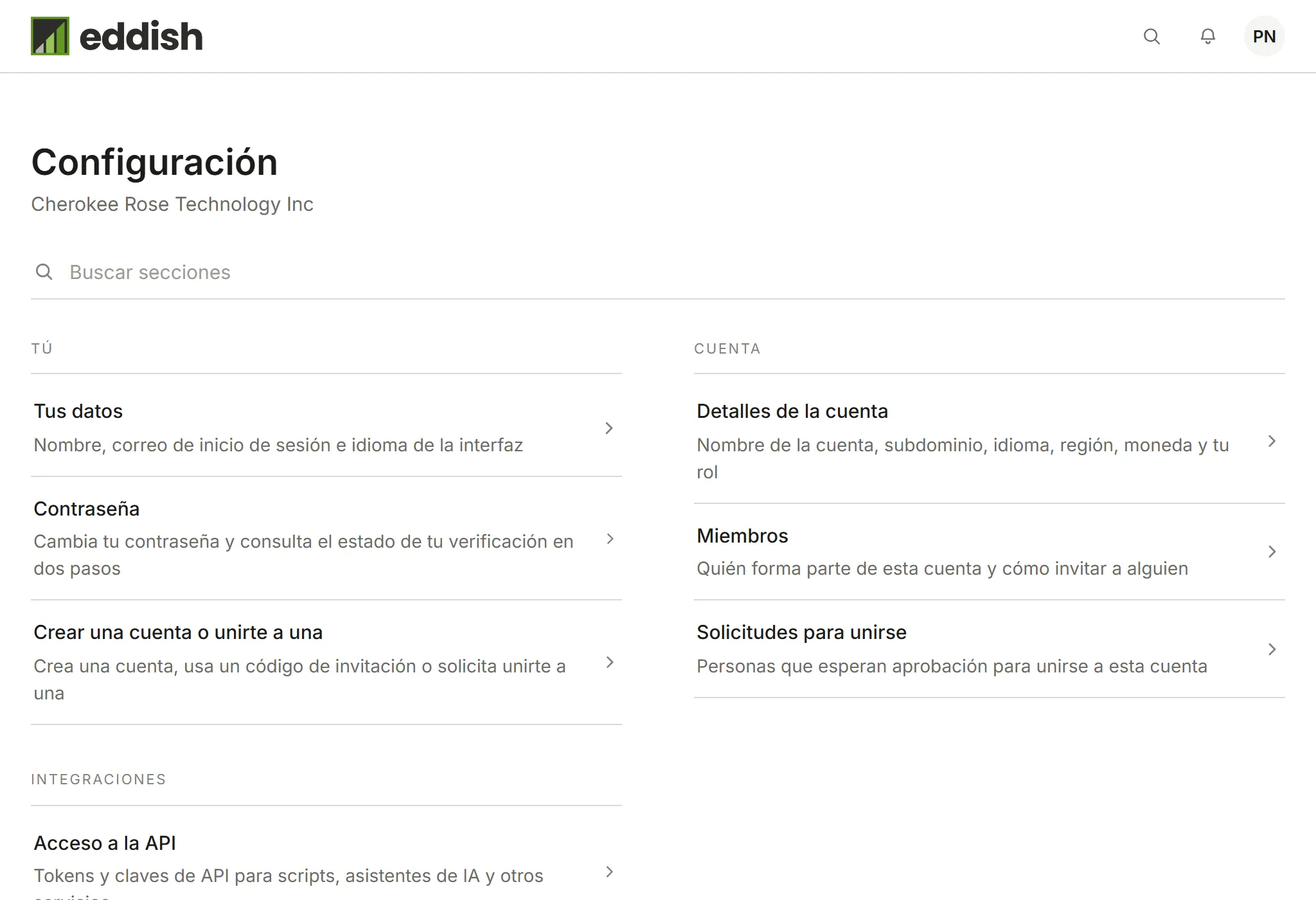Expand the Detalles de la cuenta chevron
Screen dimensions: 1316x900
tap(1272, 441)
